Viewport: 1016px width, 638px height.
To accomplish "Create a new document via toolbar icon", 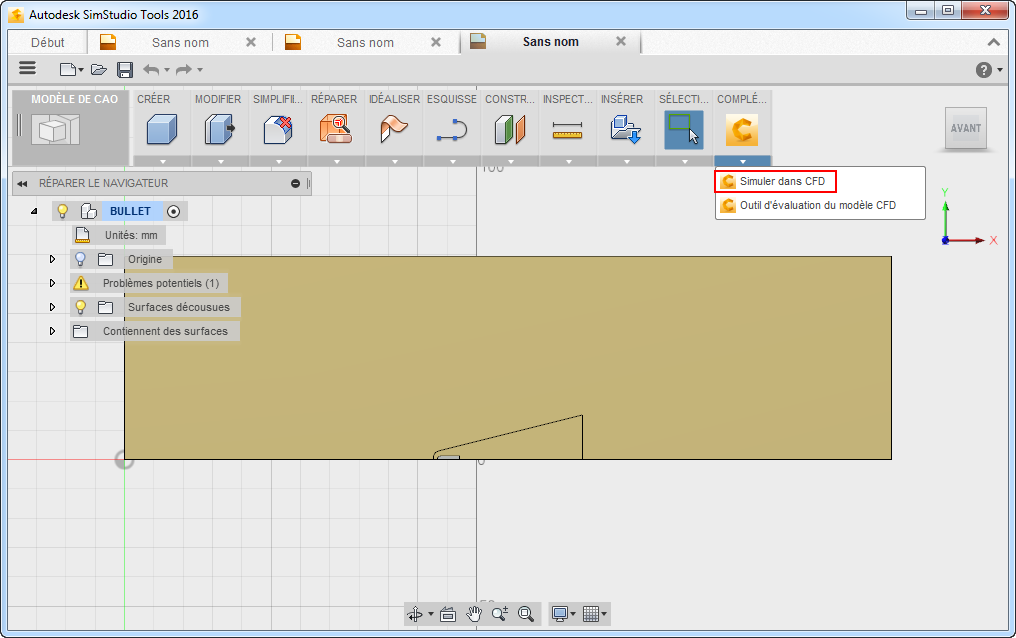I will 67,69.
